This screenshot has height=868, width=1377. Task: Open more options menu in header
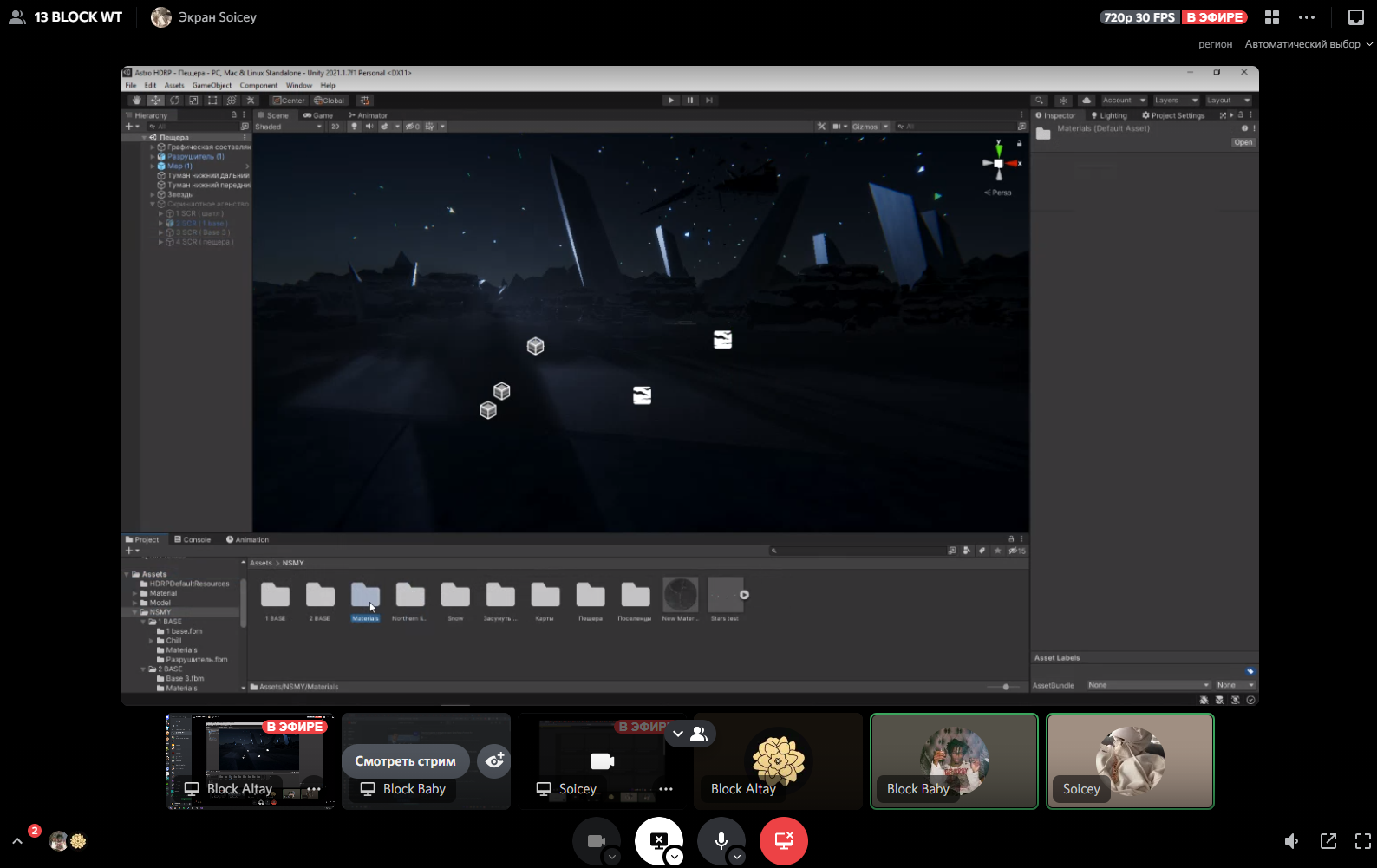click(x=1307, y=17)
